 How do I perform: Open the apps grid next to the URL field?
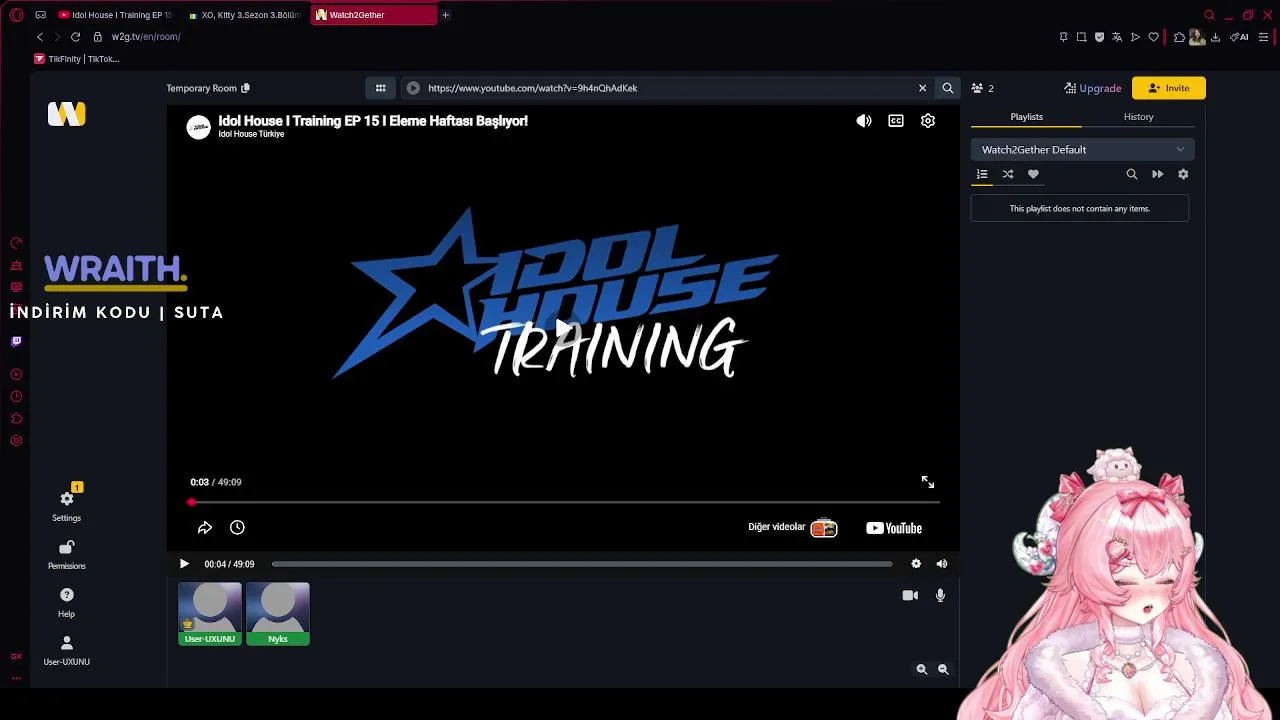coord(380,88)
